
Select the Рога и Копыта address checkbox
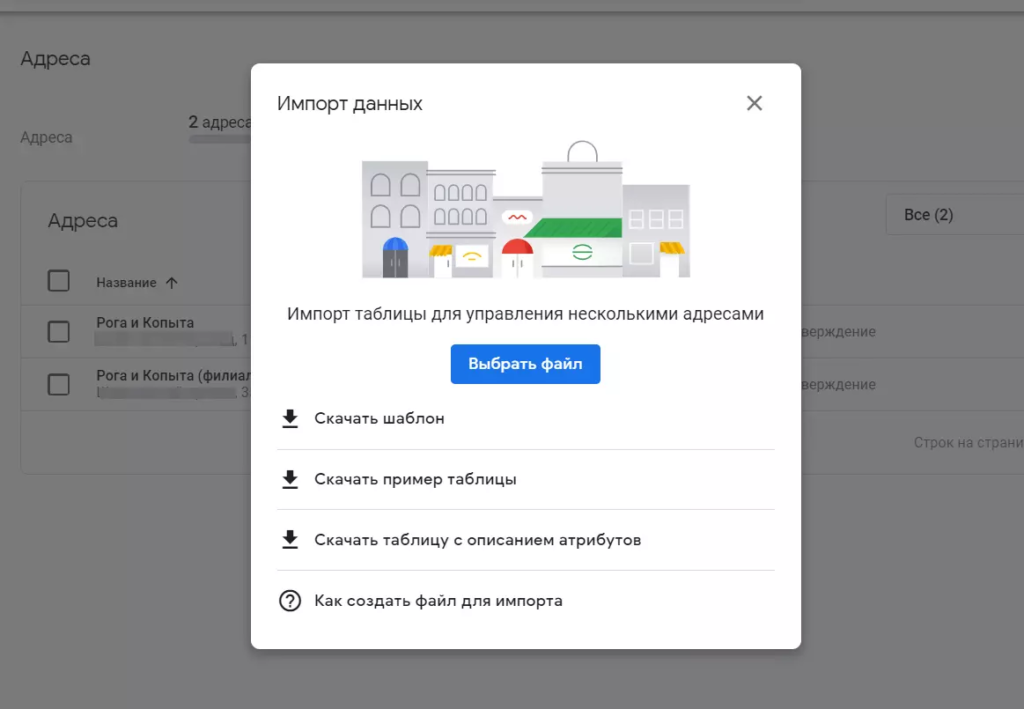click(58, 330)
